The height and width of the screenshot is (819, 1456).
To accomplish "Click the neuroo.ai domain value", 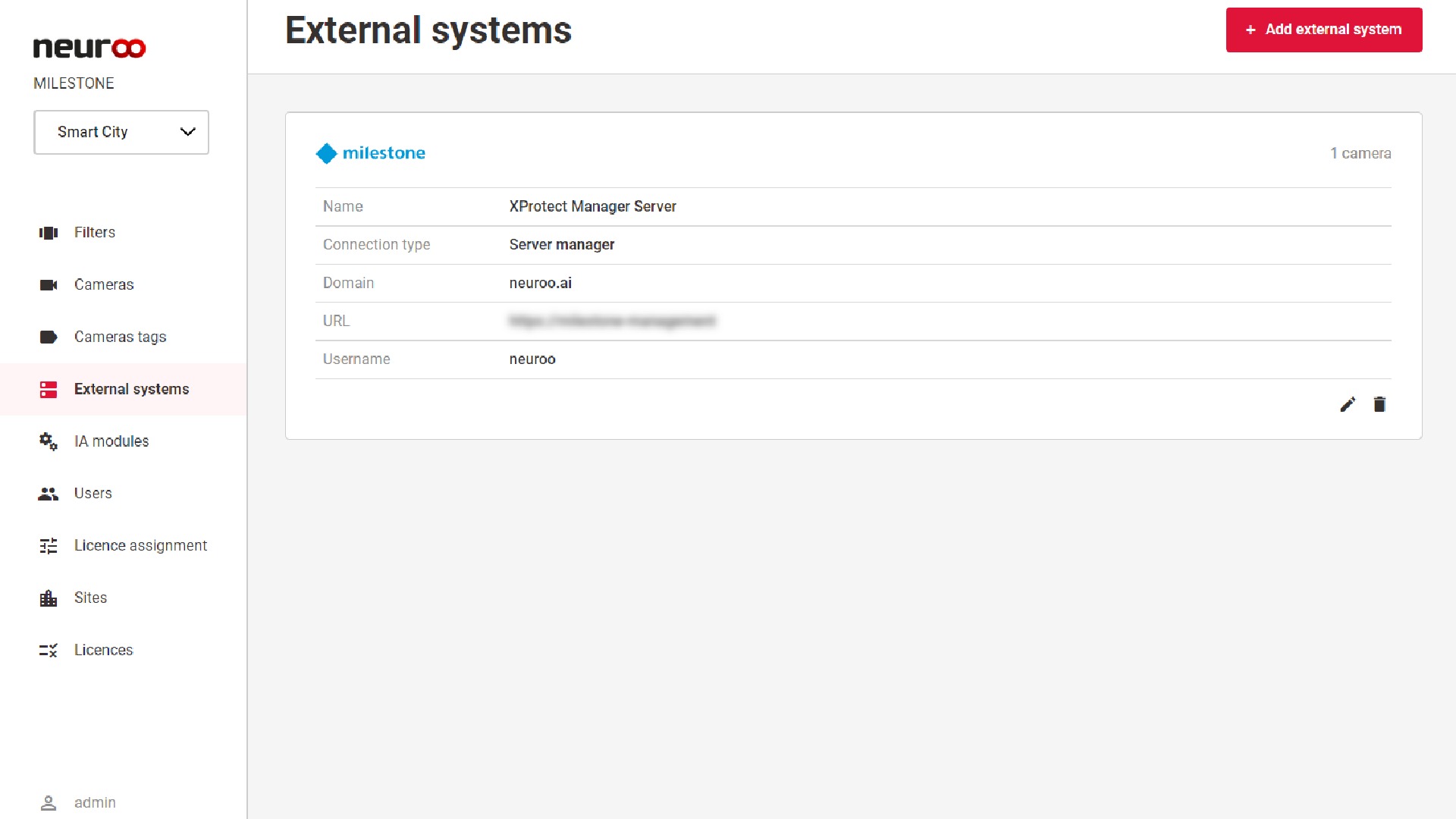I will [541, 284].
